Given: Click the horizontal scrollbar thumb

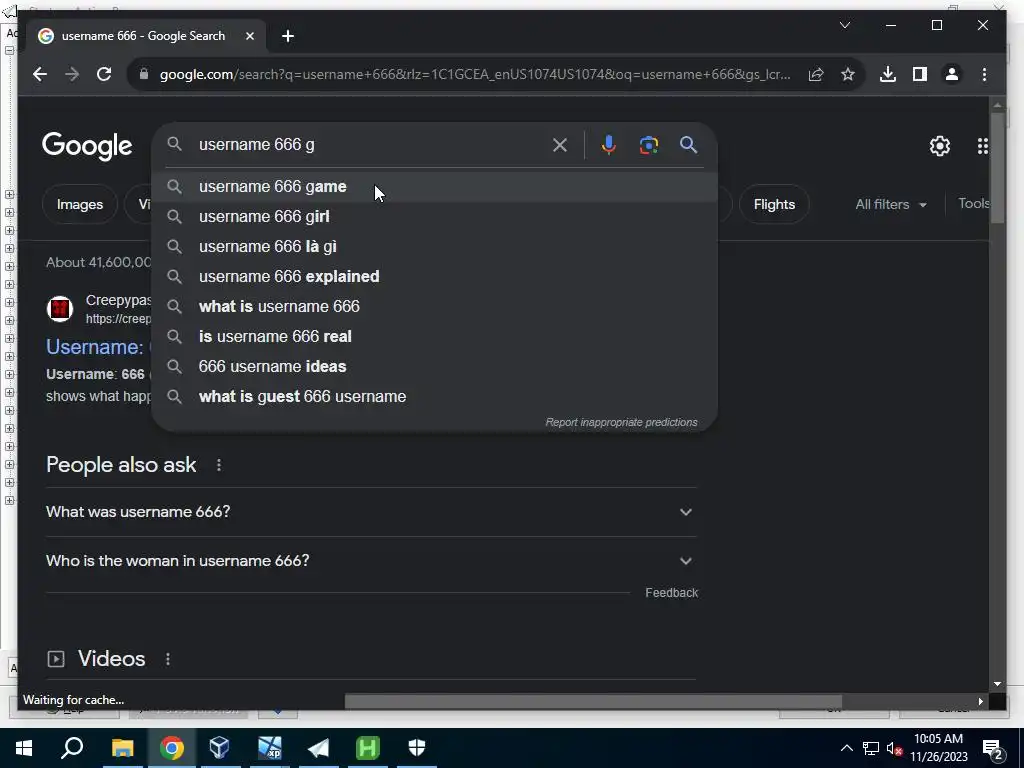Looking at the screenshot, I should point(593,701).
